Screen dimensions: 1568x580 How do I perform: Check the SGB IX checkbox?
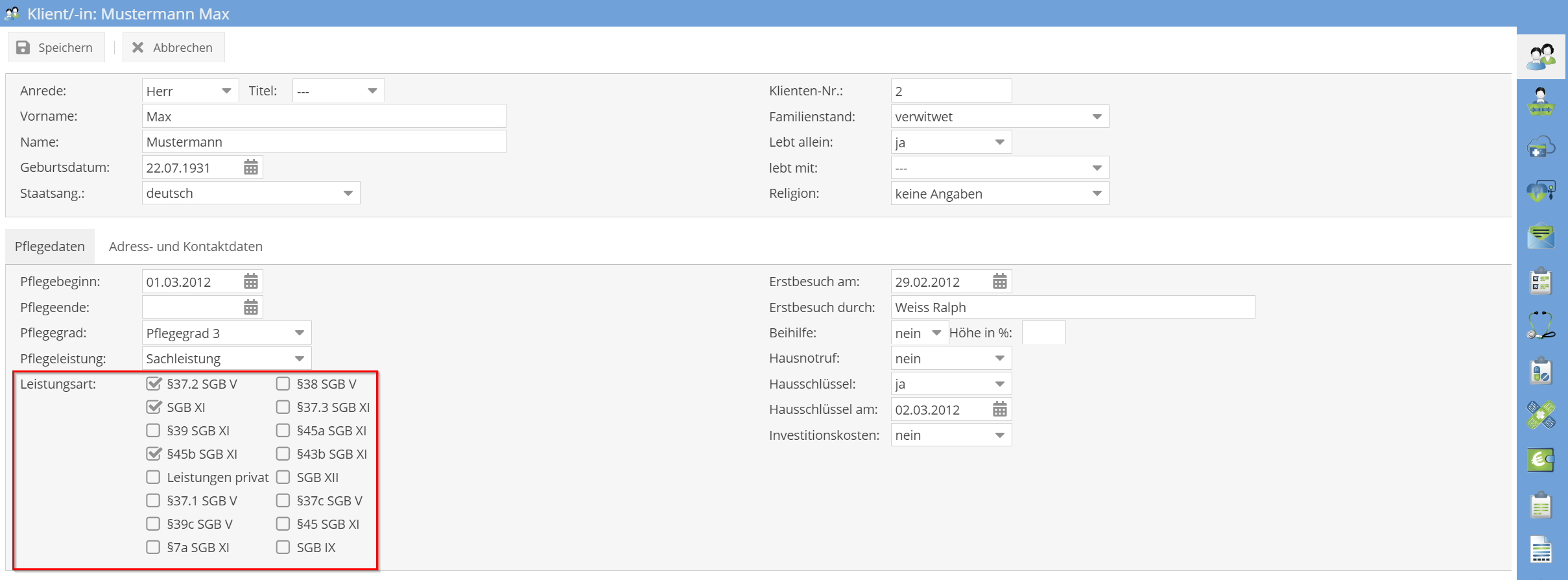283,548
